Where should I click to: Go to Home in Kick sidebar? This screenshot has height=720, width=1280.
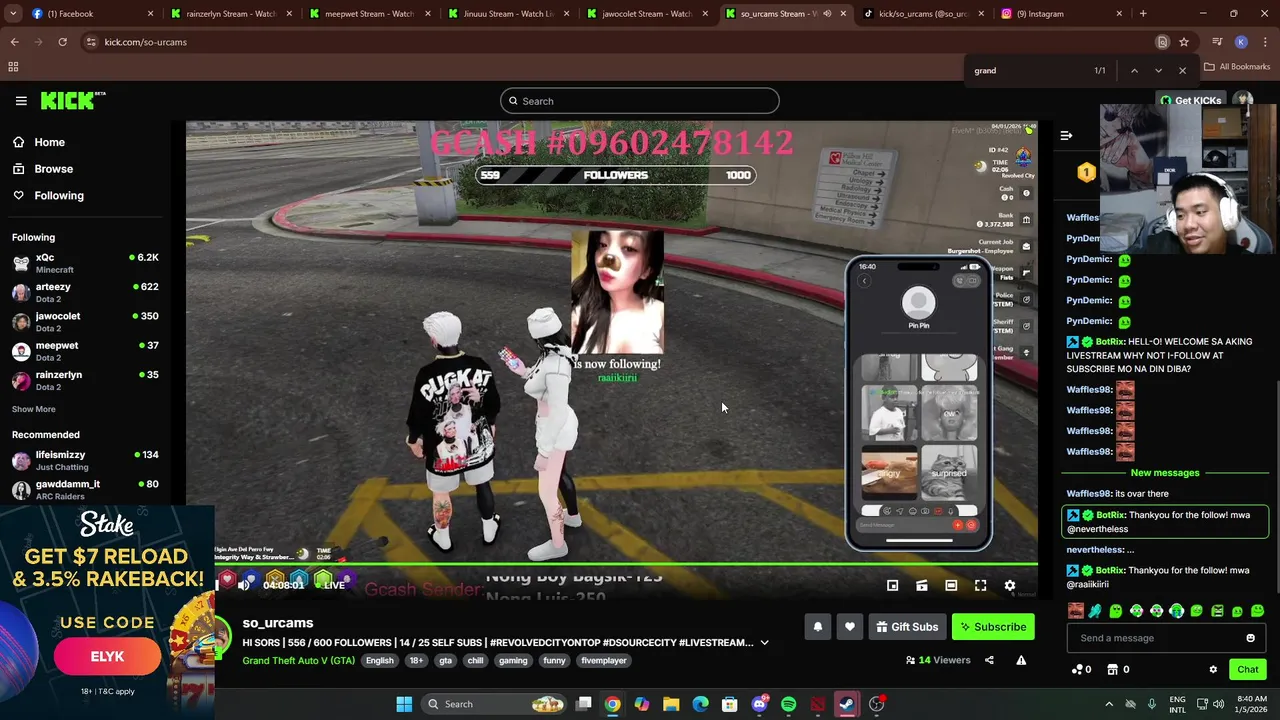pos(49,142)
